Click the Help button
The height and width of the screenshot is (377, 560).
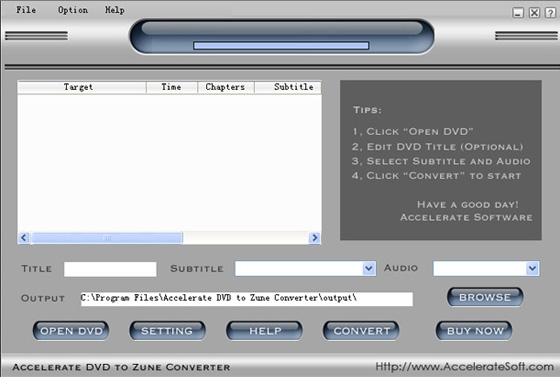click(x=264, y=331)
